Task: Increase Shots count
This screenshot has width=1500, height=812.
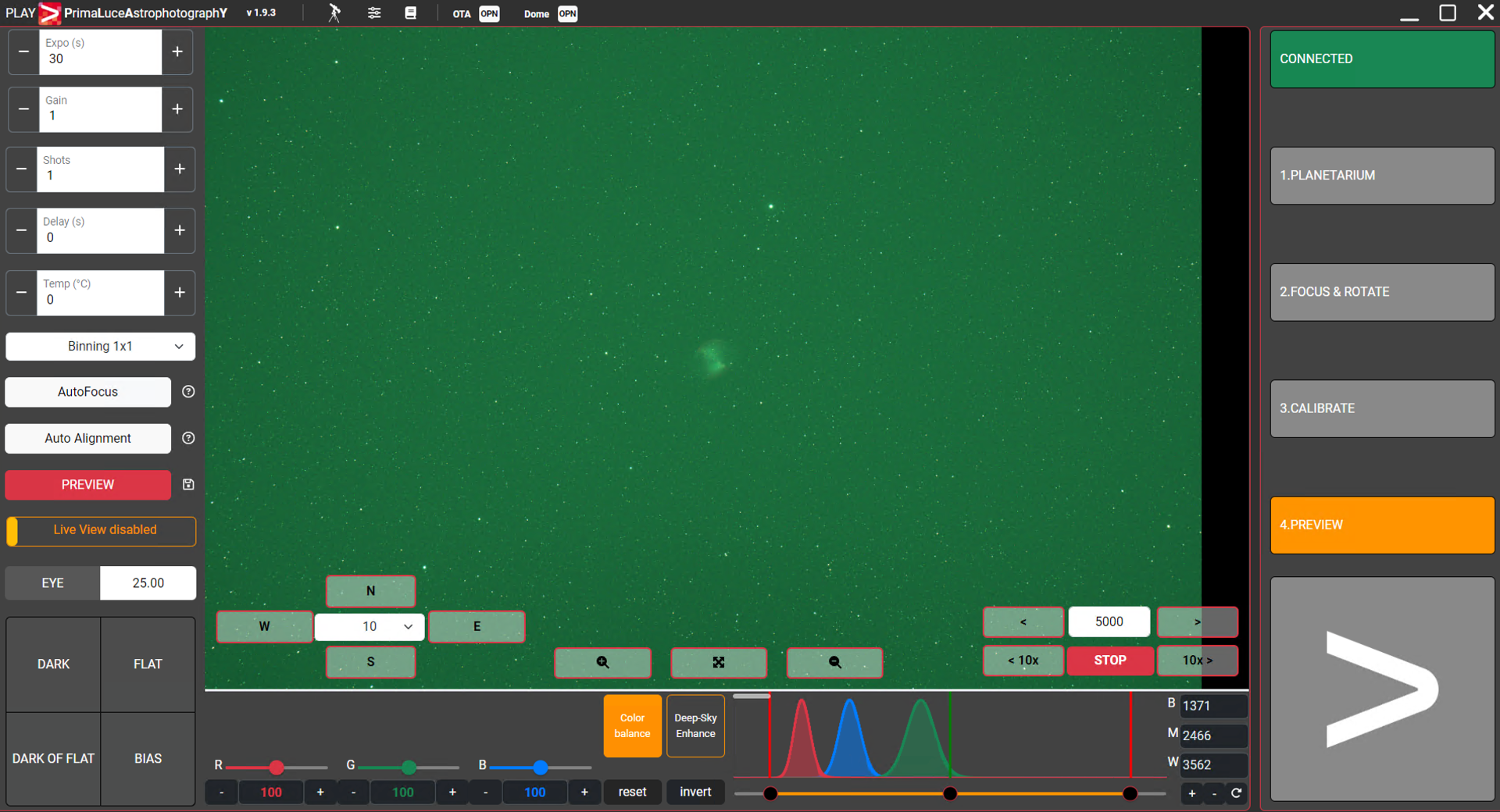Action: [180, 169]
